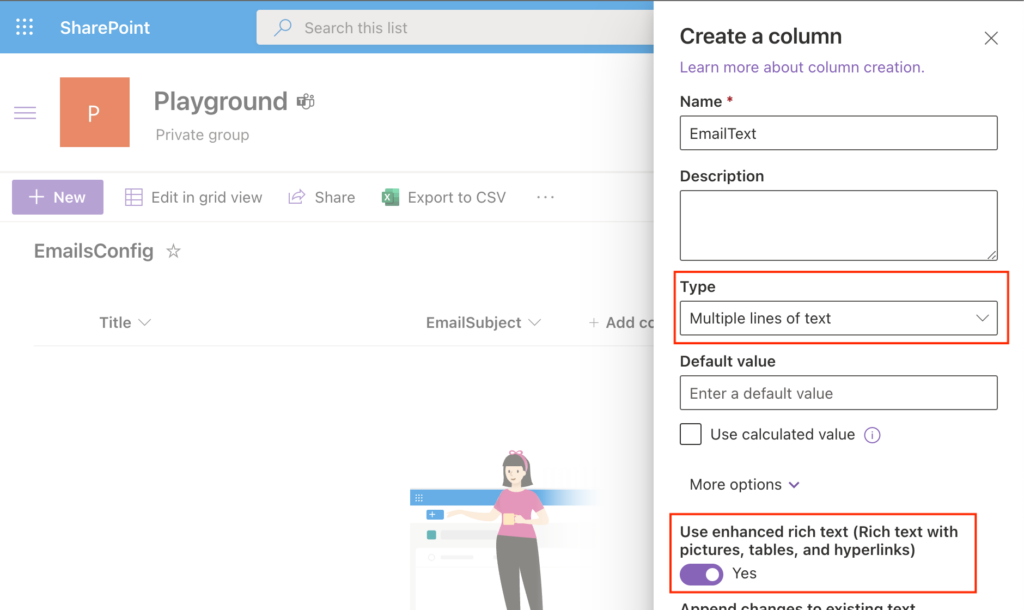Open Learn more about column creation

point(802,67)
